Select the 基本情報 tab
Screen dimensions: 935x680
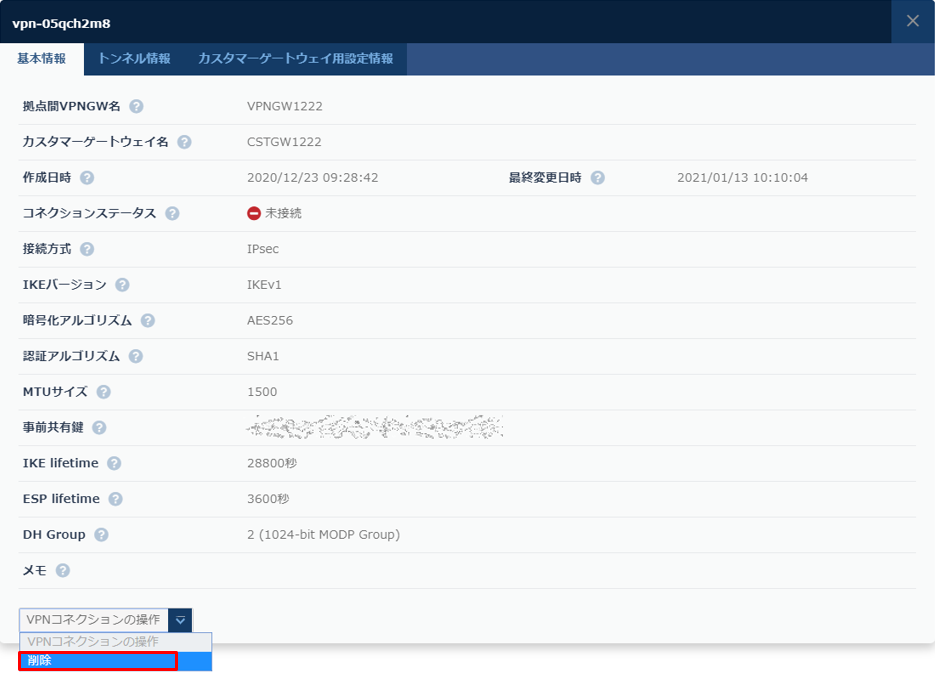click(42, 59)
